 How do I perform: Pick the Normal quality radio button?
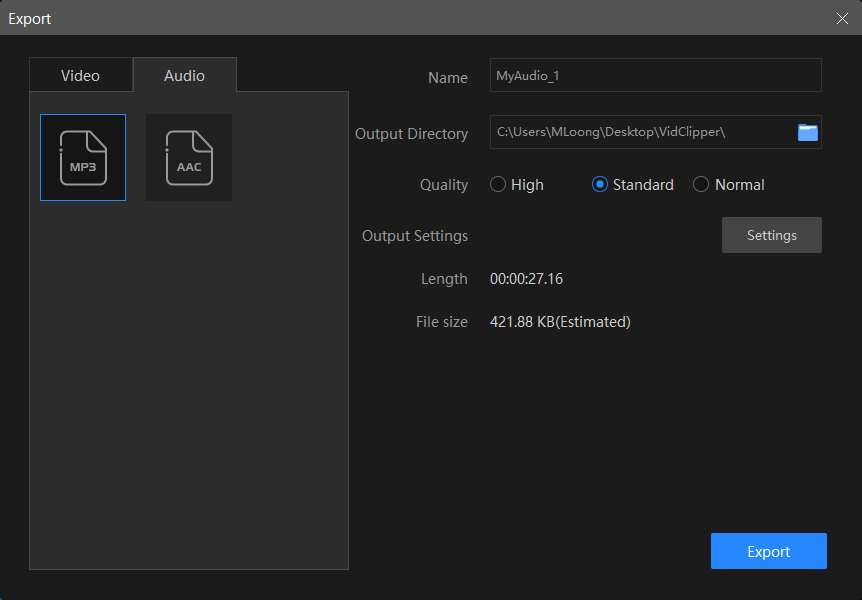(701, 185)
